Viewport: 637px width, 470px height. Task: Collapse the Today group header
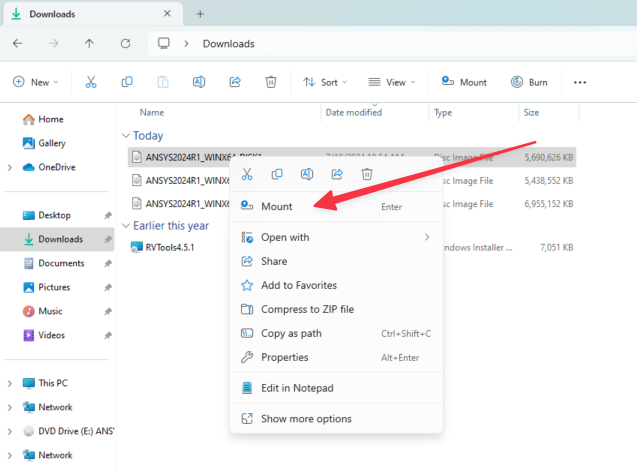tap(125, 135)
